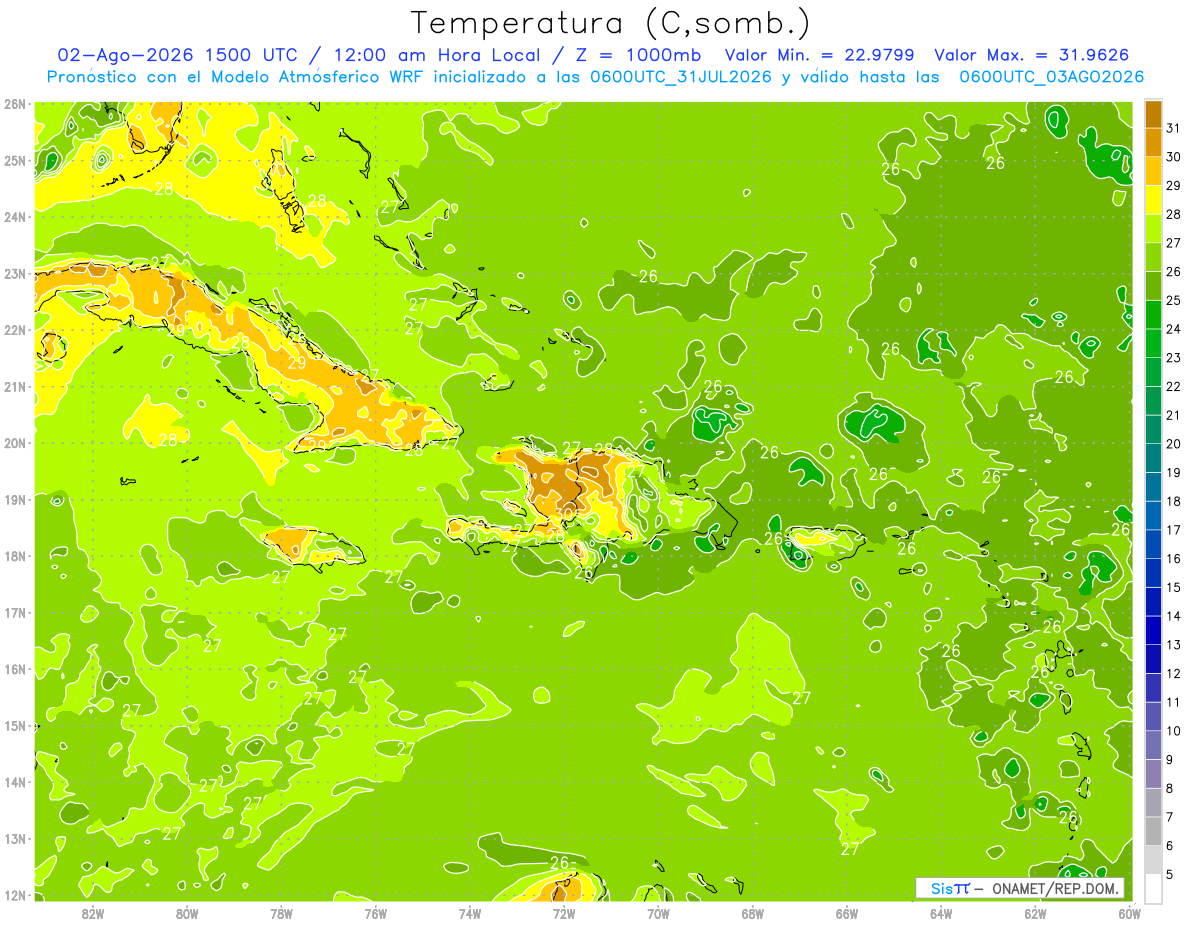Click the orange legend swatch between 30 and 31
The width and height of the screenshot is (1200, 927).
tap(1154, 143)
